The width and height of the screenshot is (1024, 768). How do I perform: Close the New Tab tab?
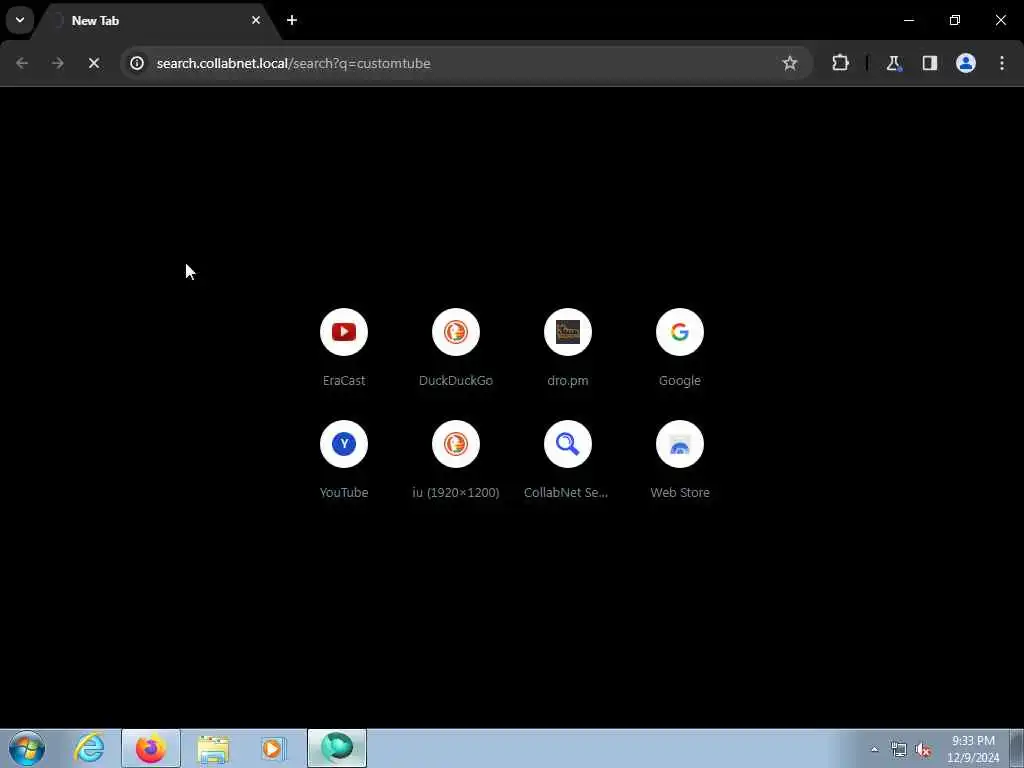click(x=256, y=20)
